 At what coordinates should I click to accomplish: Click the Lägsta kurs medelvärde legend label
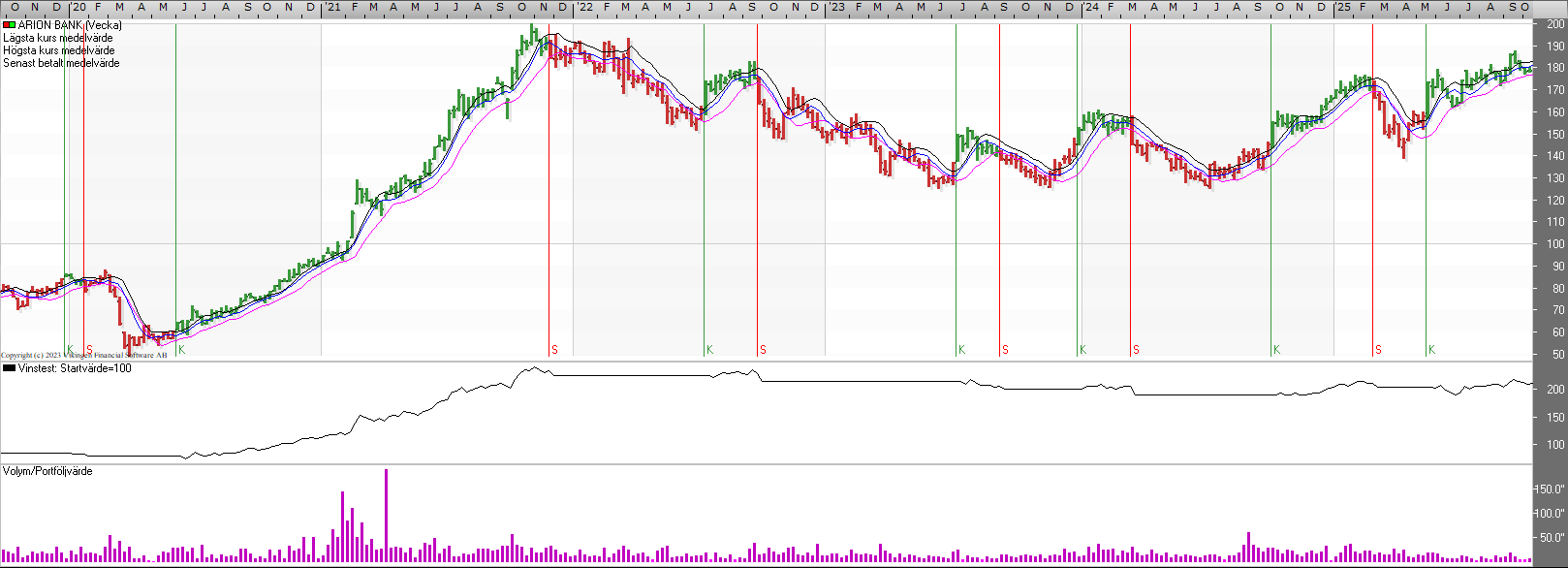(57, 38)
